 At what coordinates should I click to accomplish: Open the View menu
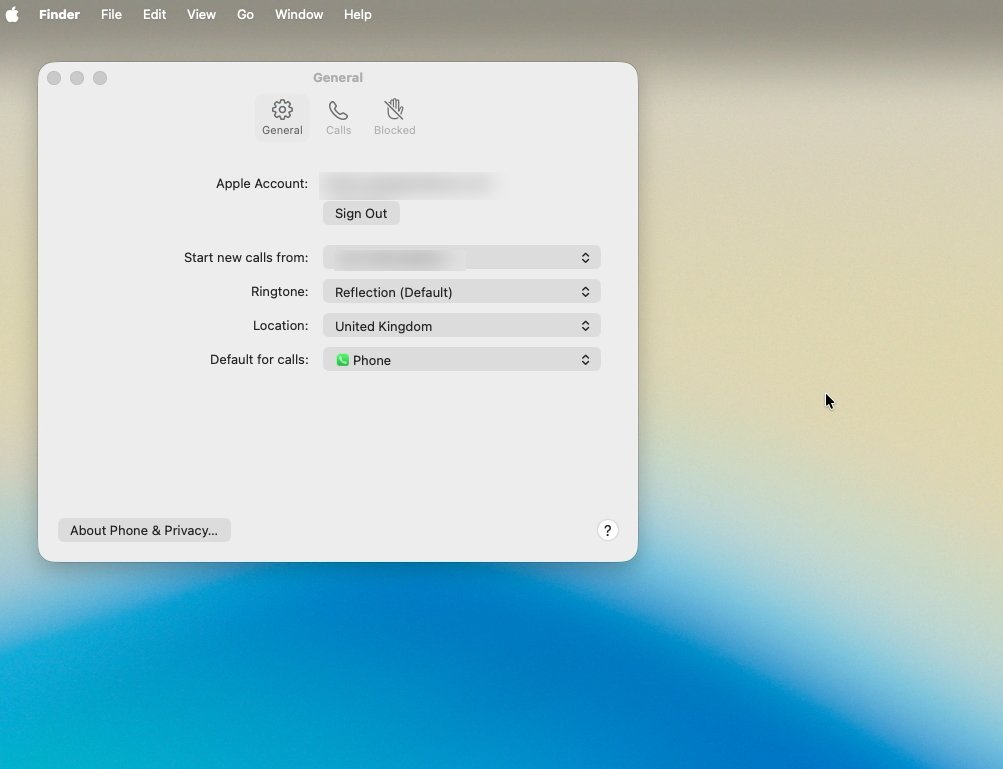pos(201,15)
